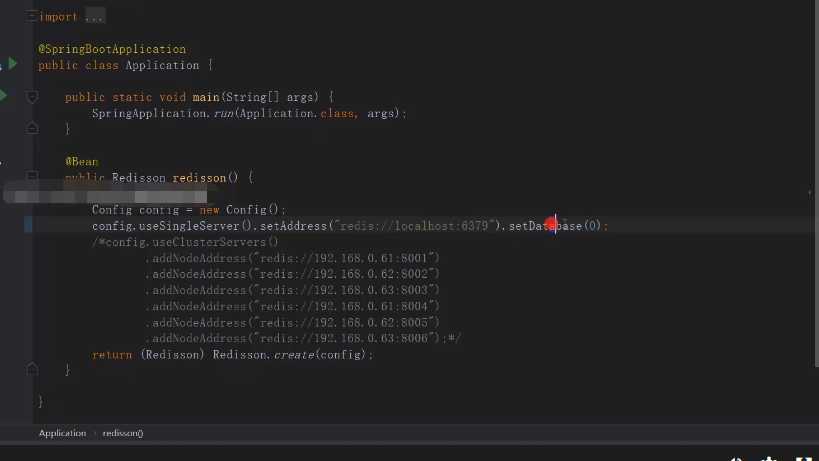This screenshot has height=461, width=819.
Task: Click the commented config.useClusterServers() line
Action: (185, 242)
